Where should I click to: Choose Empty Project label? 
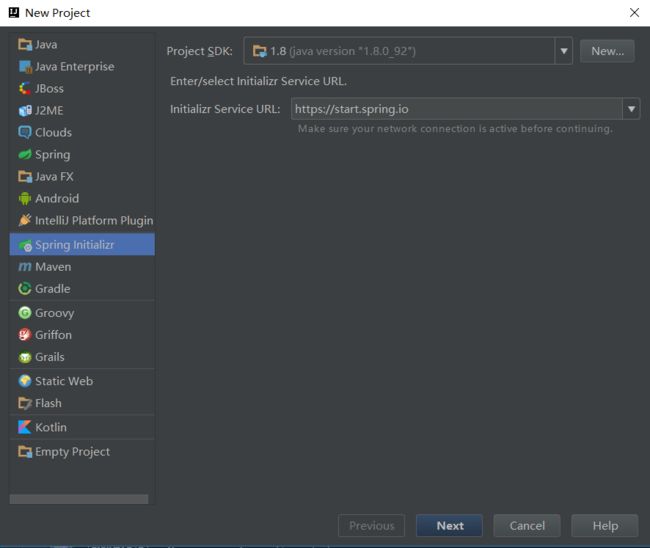coord(73,451)
